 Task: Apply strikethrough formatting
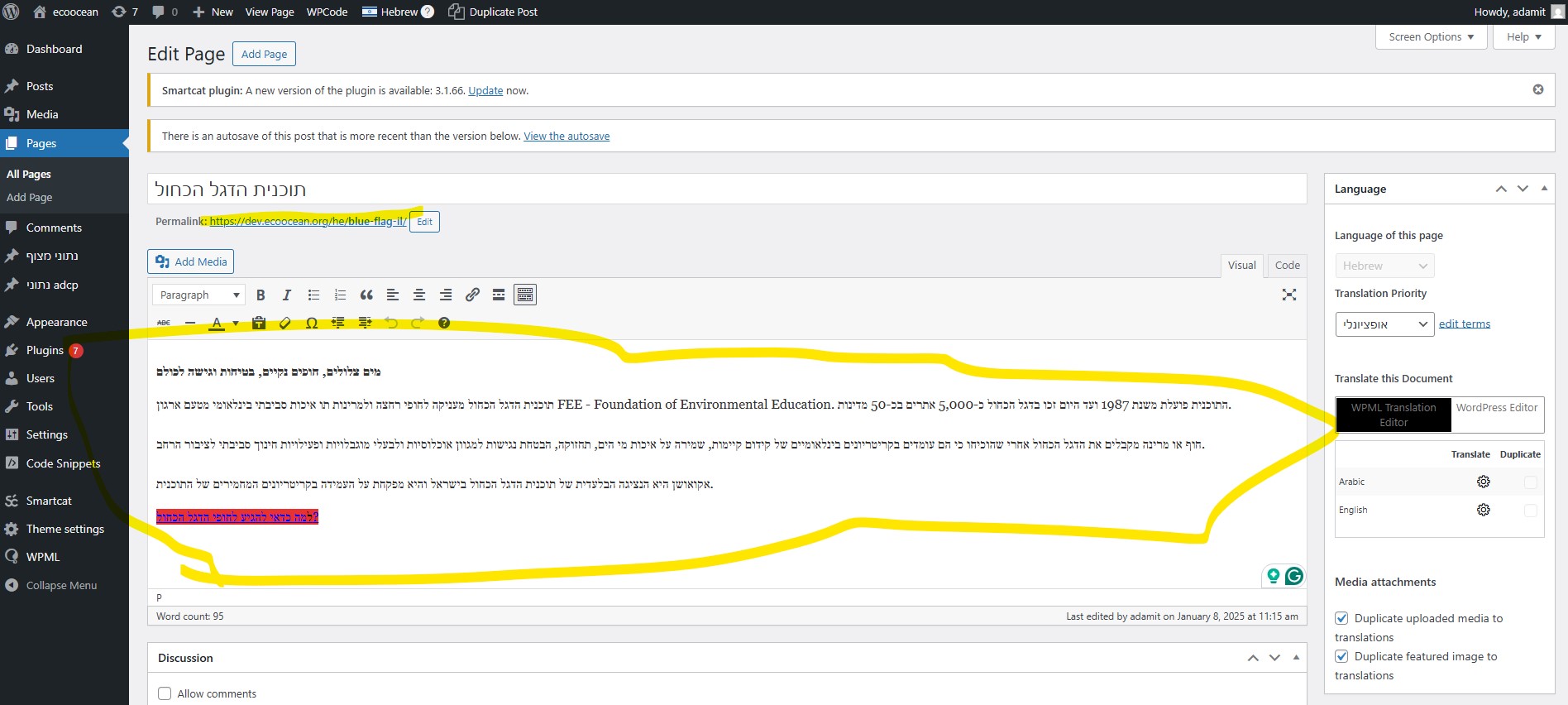[164, 323]
